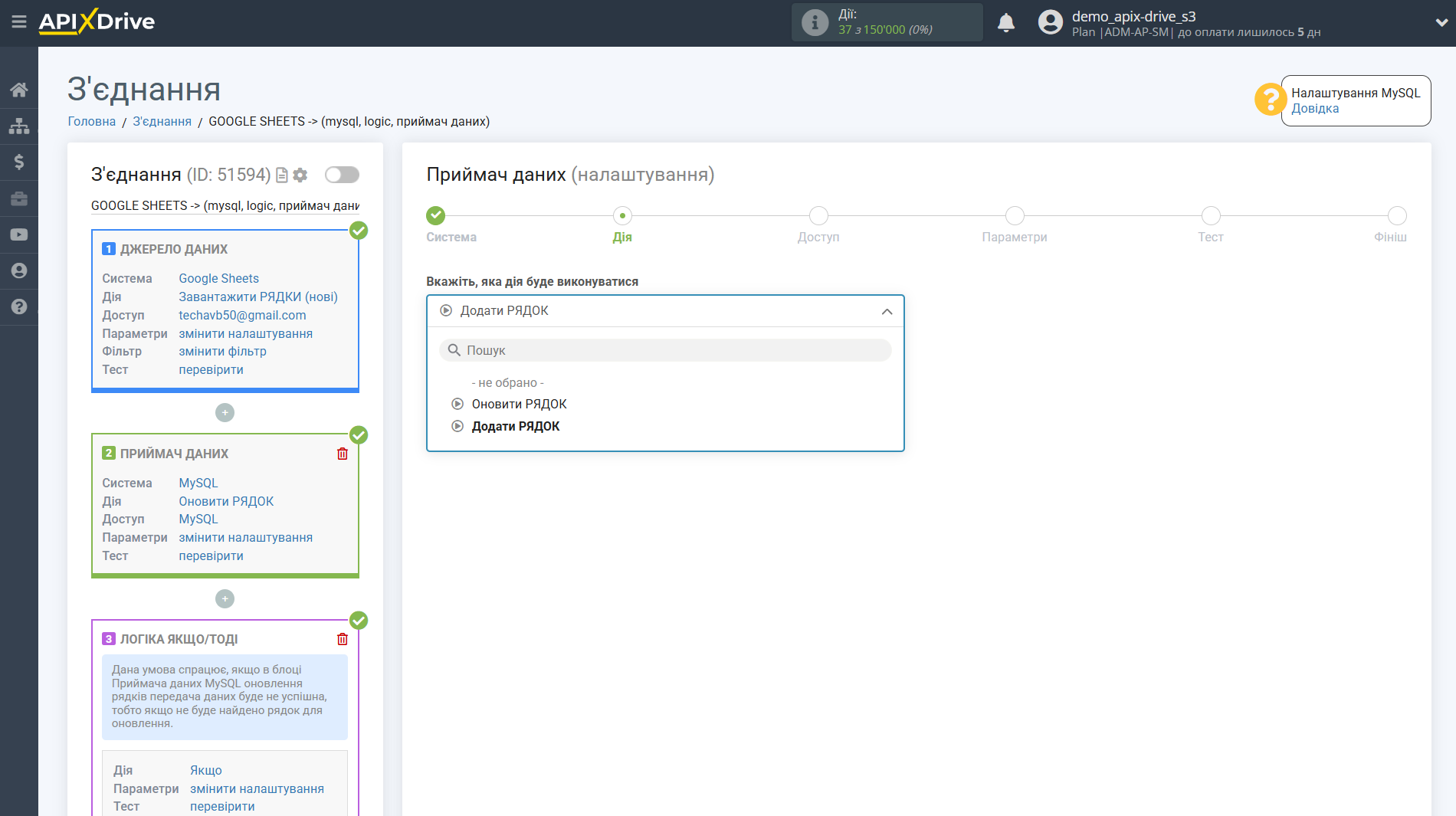Image resolution: width=1456 pixels, height=816 pixels.
Task: Open the connections sitemap sidebar icon
Action: coord(19,126)
